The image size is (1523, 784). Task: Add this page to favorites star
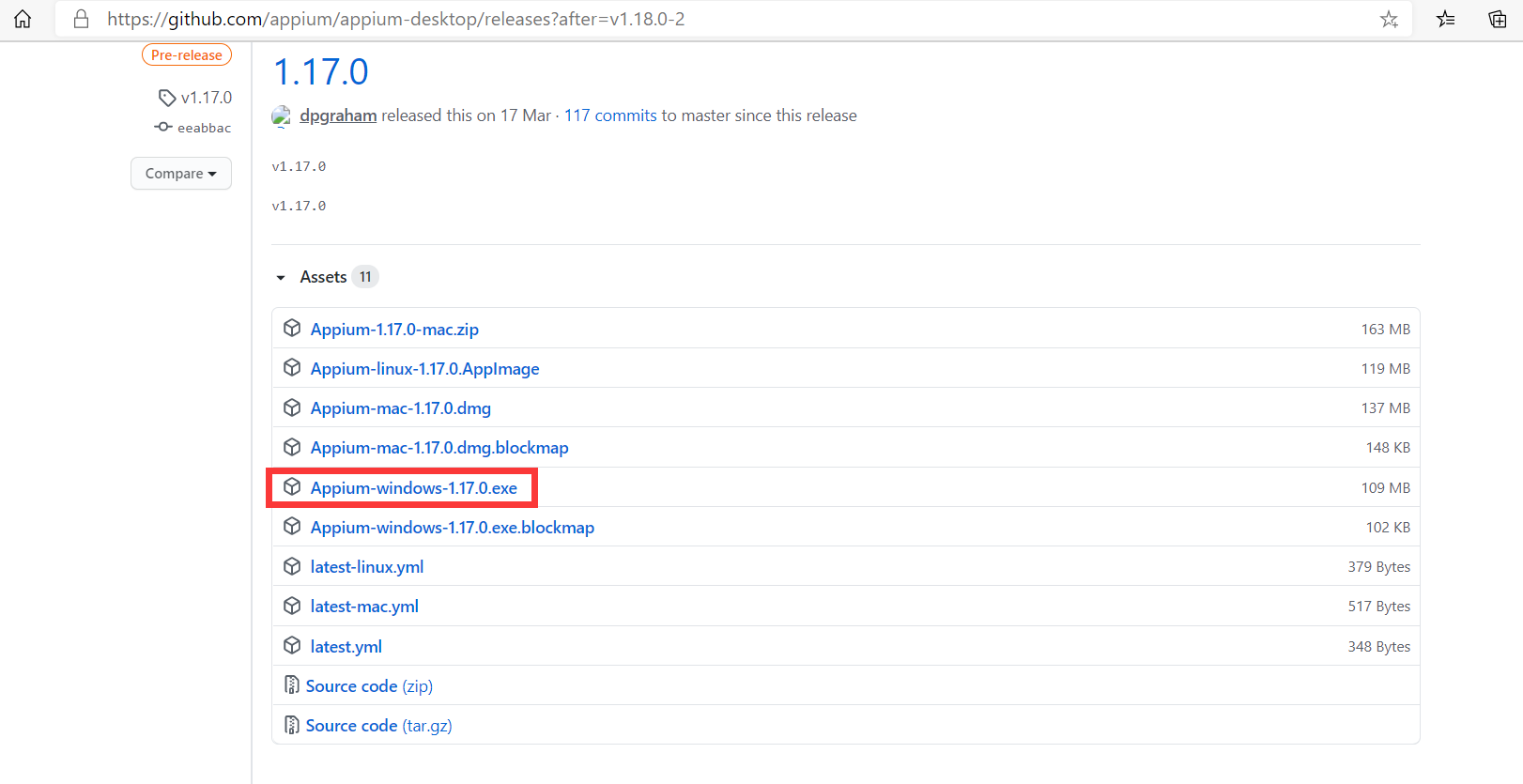[x=1389, y=19]
